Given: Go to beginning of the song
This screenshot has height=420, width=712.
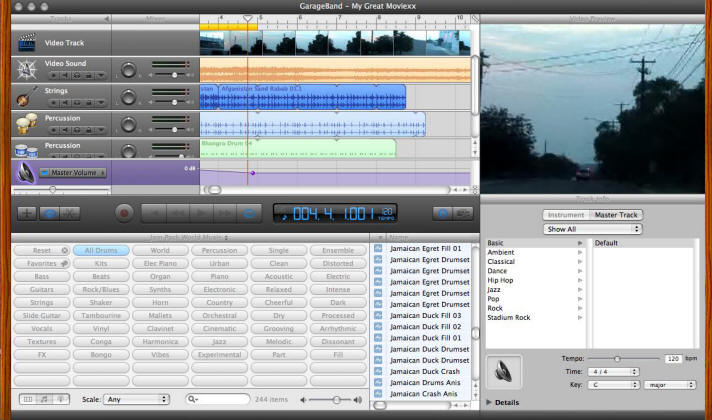Looking at the screenshot, I should tap(154, 213).
